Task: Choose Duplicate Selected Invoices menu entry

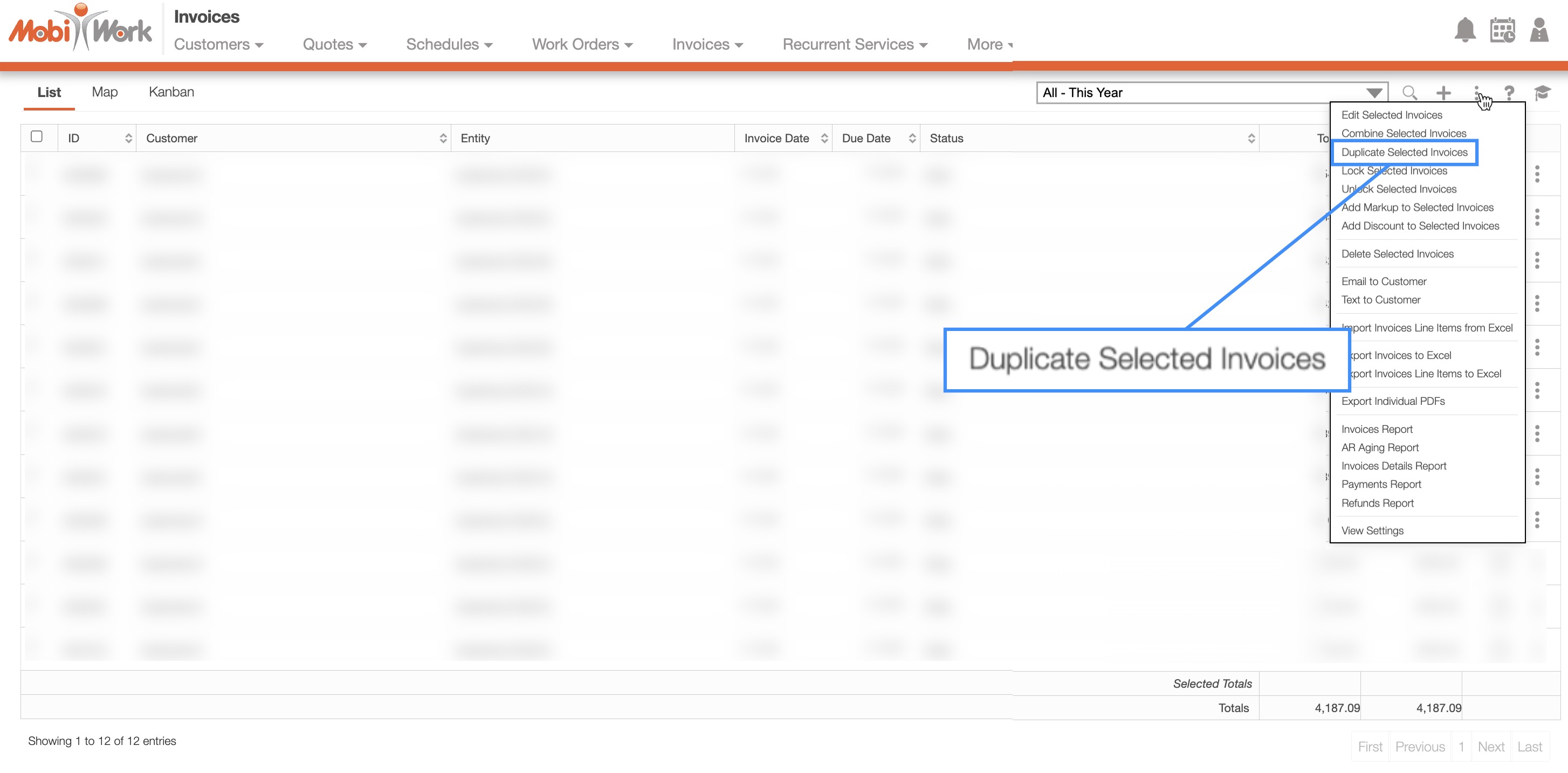Action: click(1404, 152)
